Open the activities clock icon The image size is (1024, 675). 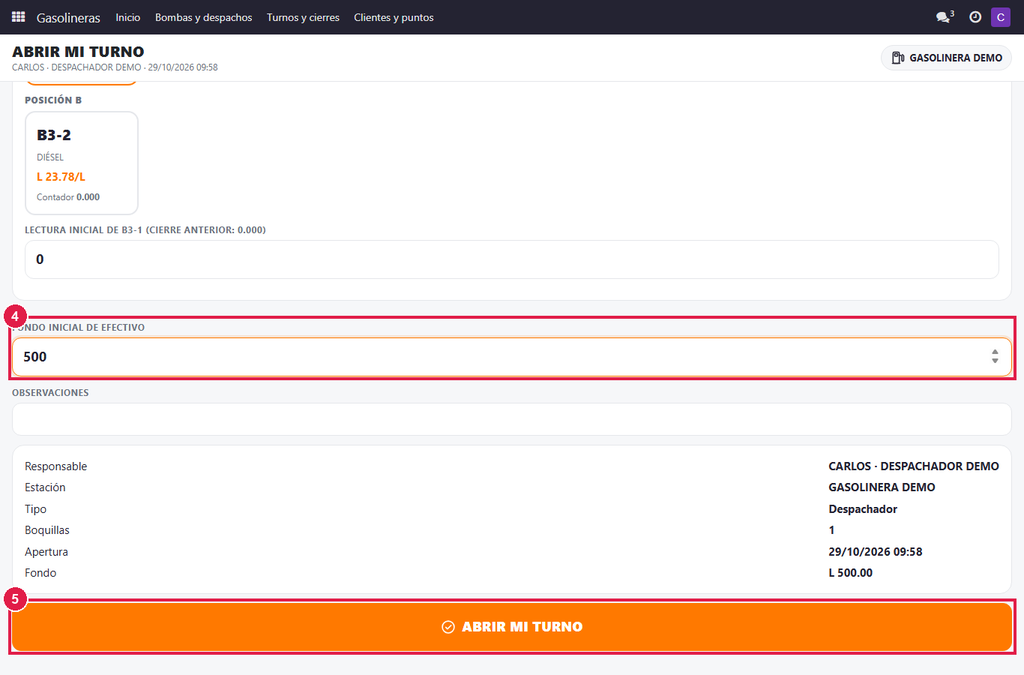975,17
